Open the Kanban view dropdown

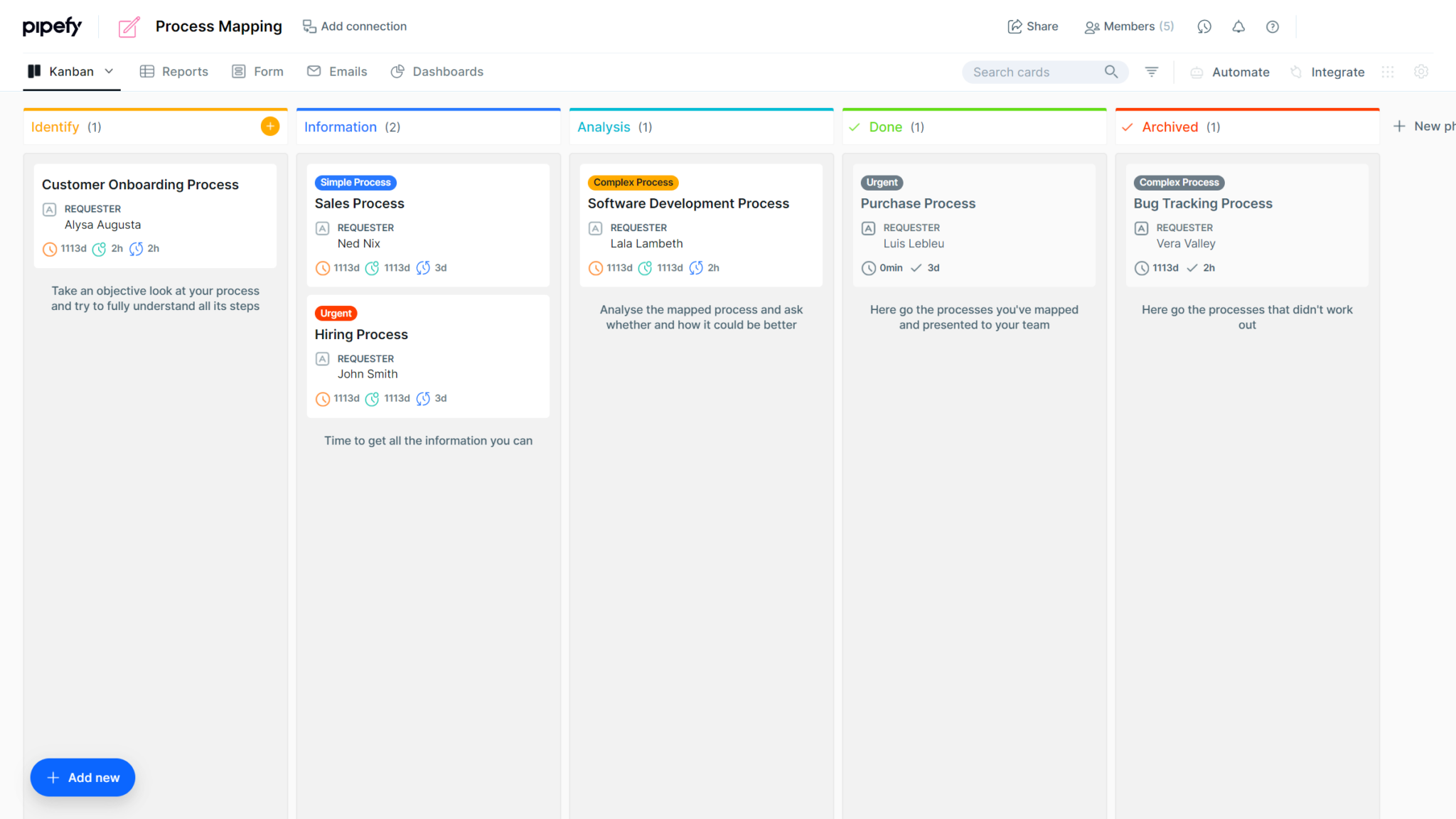109,71
